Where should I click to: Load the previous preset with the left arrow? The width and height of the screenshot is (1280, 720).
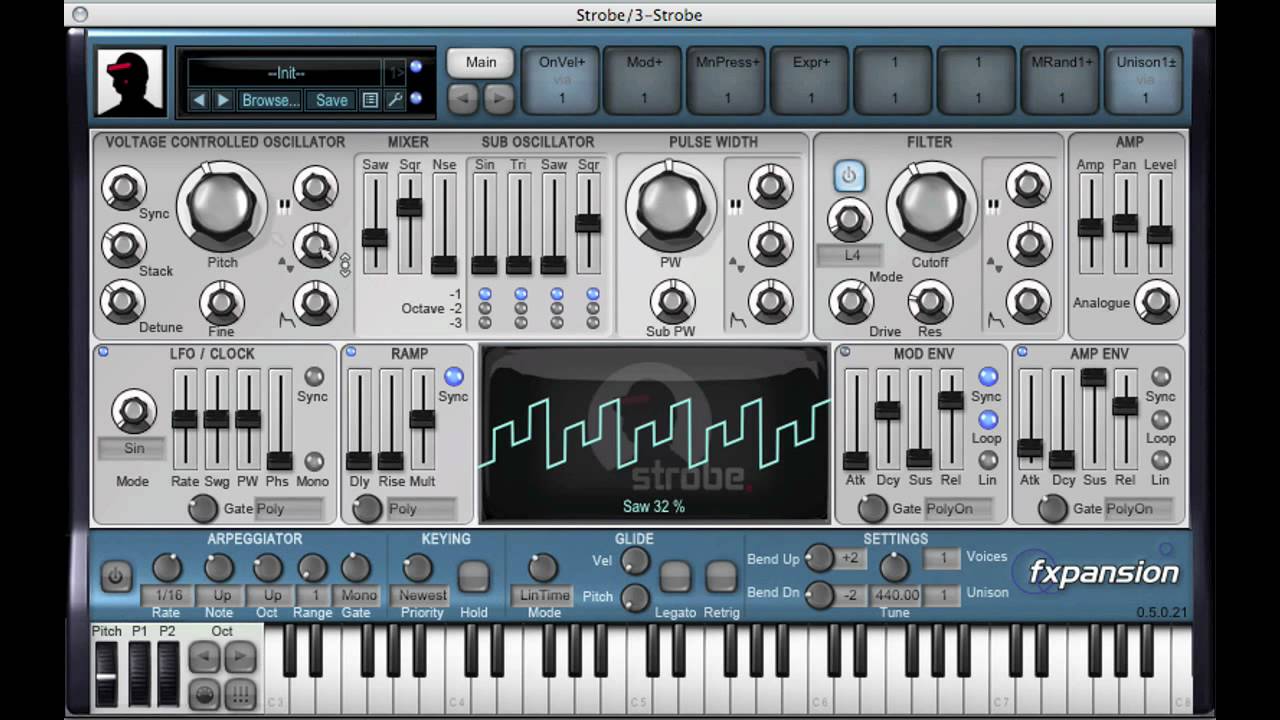click(199, 100)
